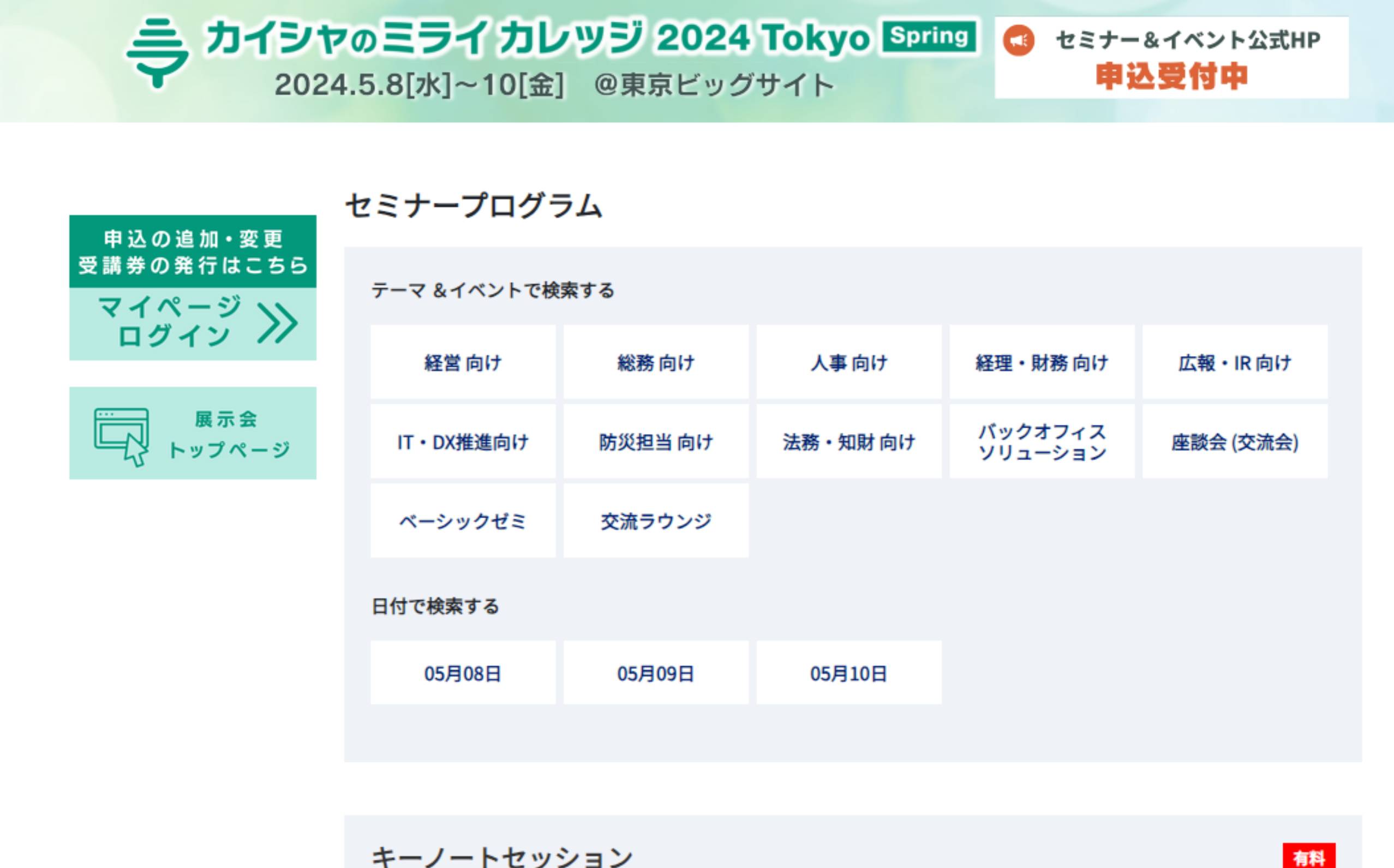Viewport: 1394px width, 868px height.
Task: Search seminars on 05月09日
Action: click(656, 673)
